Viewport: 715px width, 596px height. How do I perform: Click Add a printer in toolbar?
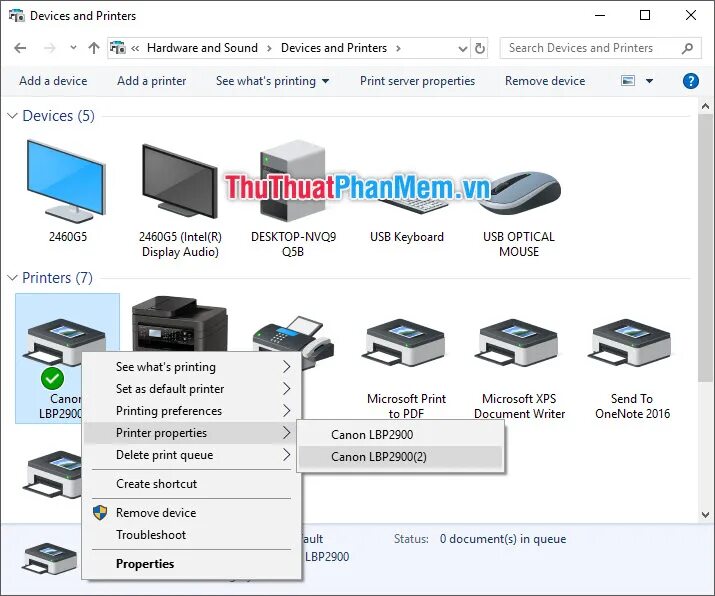151,81
